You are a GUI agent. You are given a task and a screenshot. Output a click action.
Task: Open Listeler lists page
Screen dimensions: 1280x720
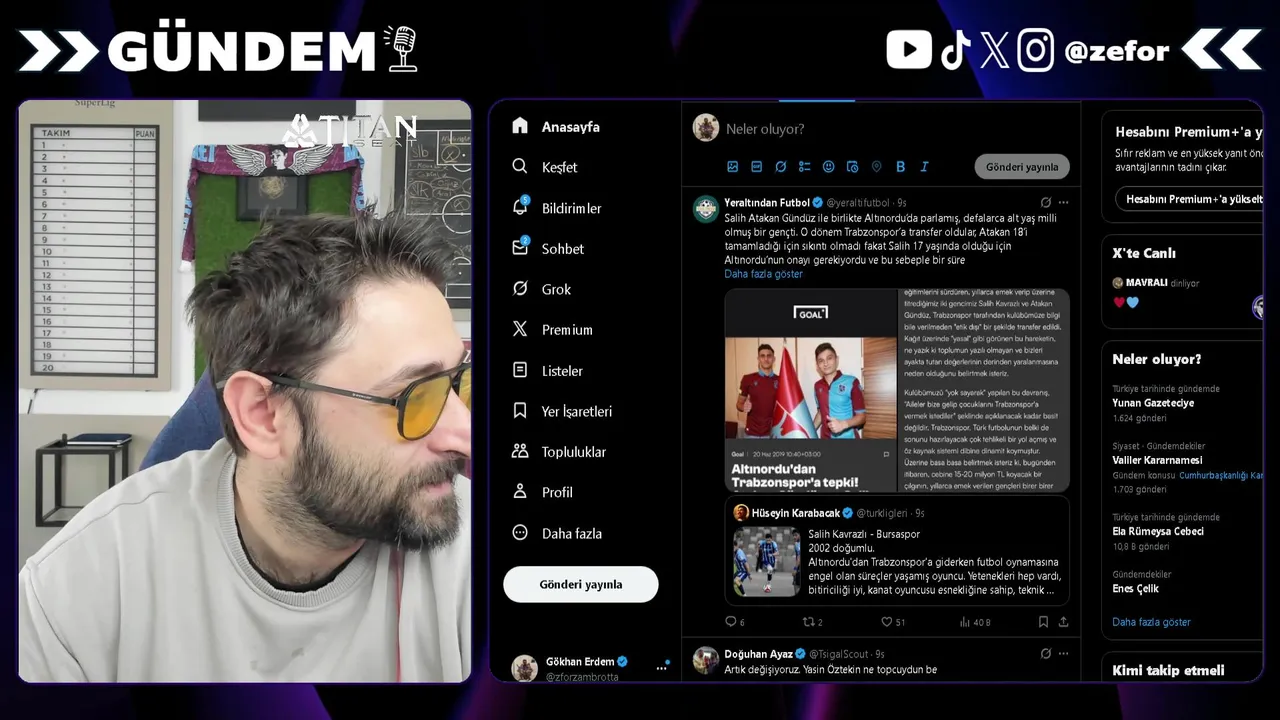[x=546, y=370]
